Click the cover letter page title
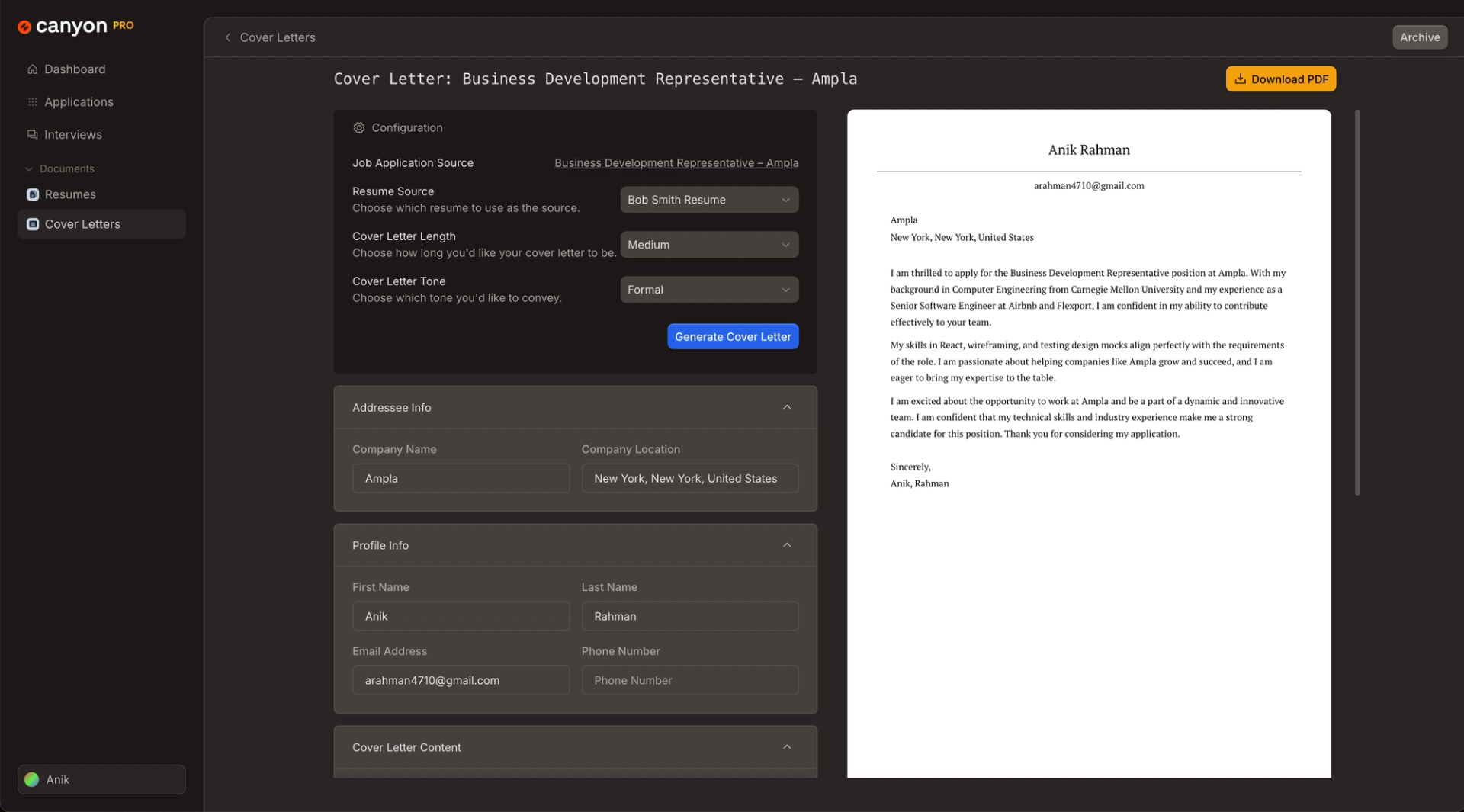The width and height of the screenshot is (1464, 812). pyautogui.click(x=596, y=79)
